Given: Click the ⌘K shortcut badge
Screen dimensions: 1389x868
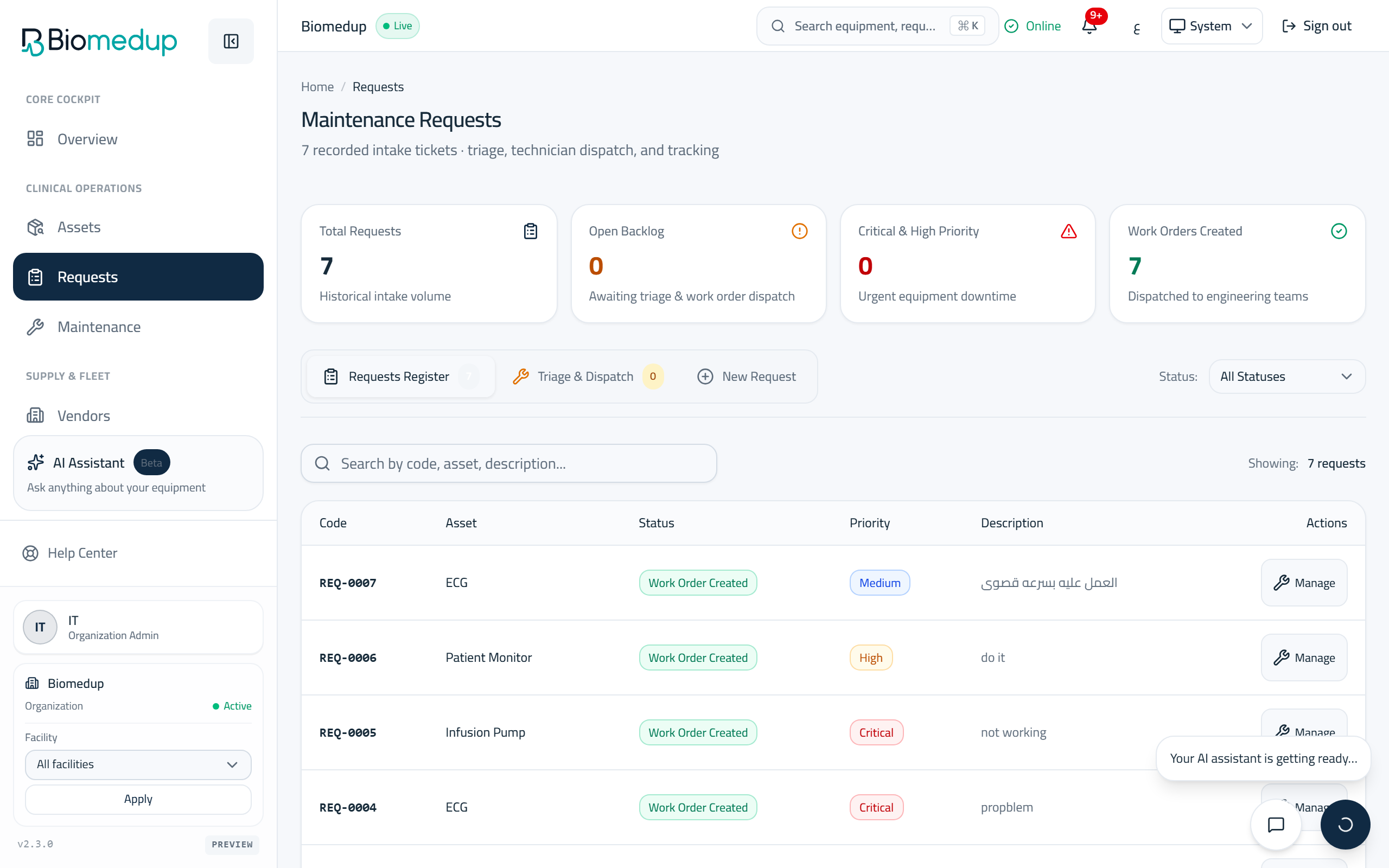Looking at the screenshot, I should pos(967,26).
